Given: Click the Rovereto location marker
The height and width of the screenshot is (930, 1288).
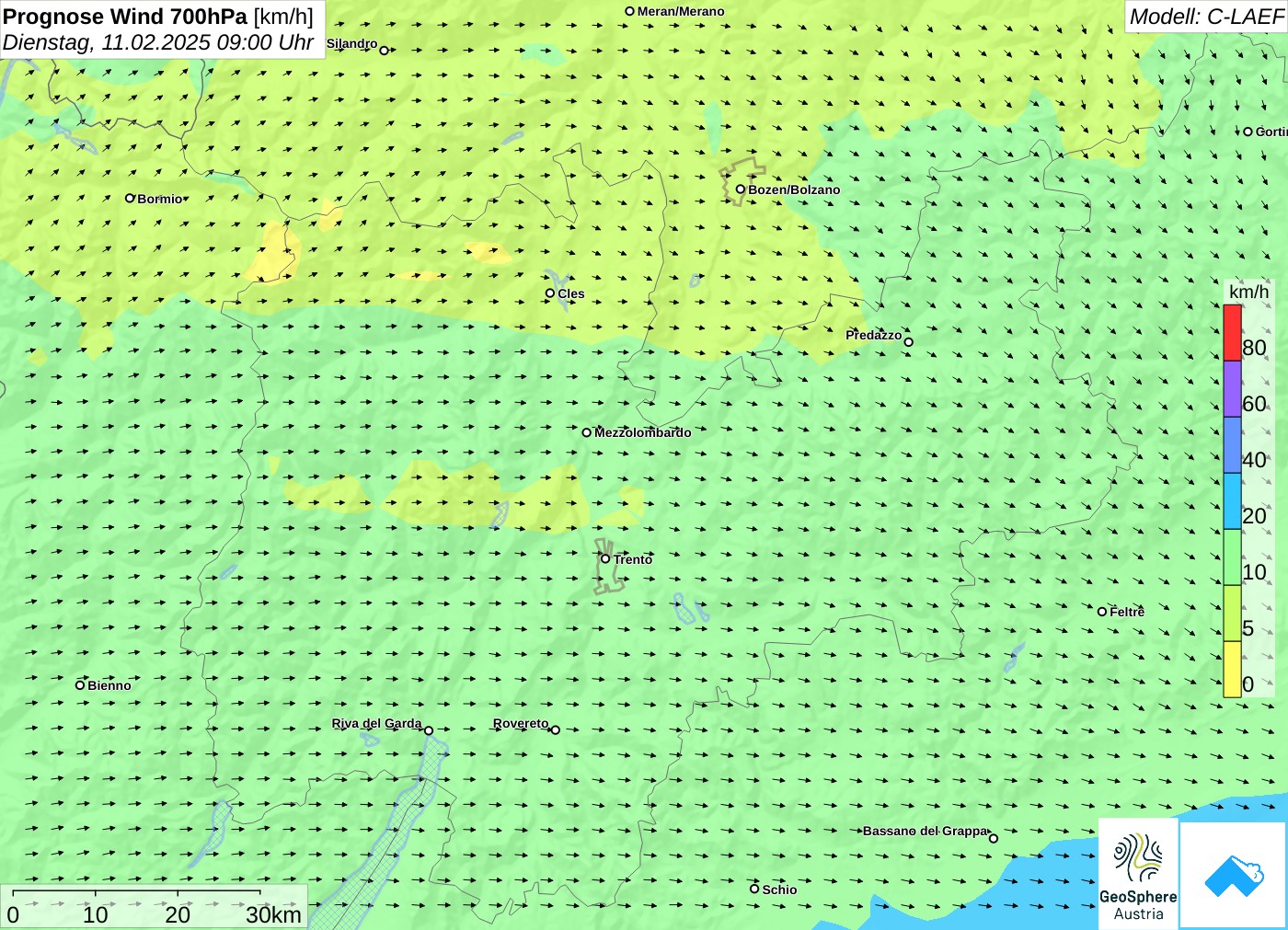Looking at the screenshot, I should point(556,730).
